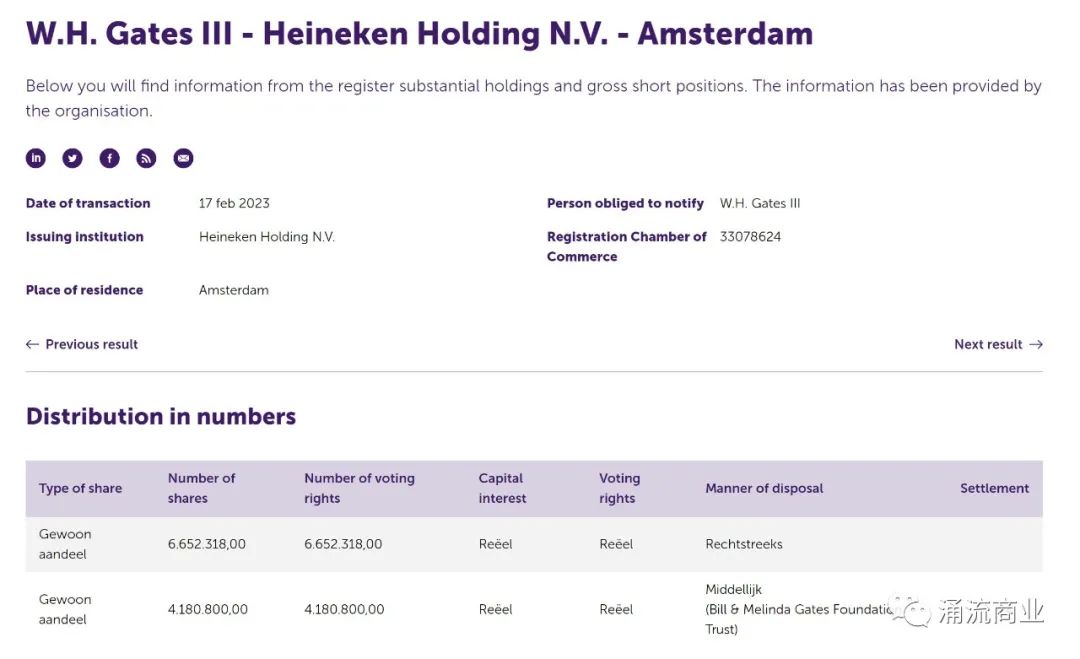Click the Distribution in numbers heading
1080x659 pixels.
click(161, 416)
